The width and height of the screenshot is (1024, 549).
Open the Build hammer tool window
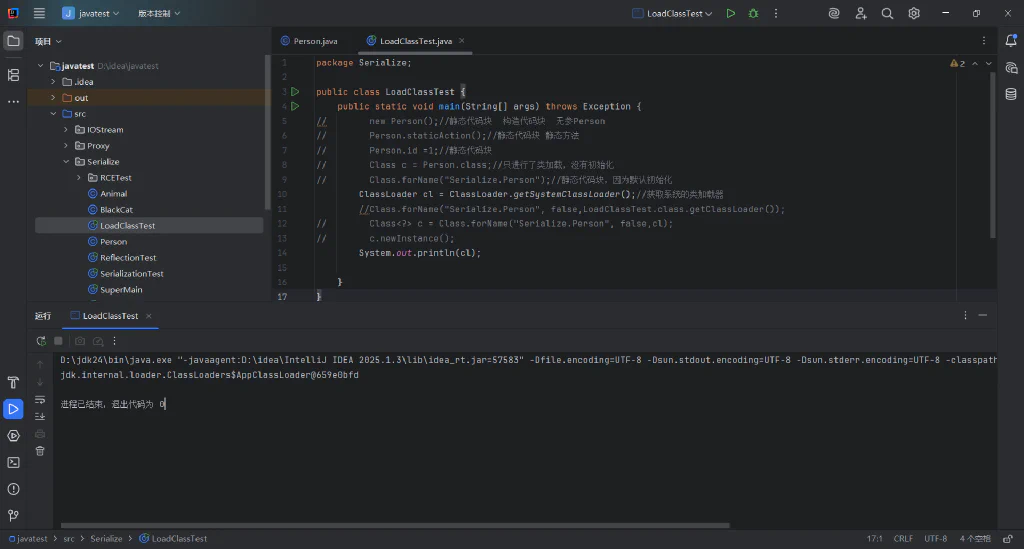13,383
